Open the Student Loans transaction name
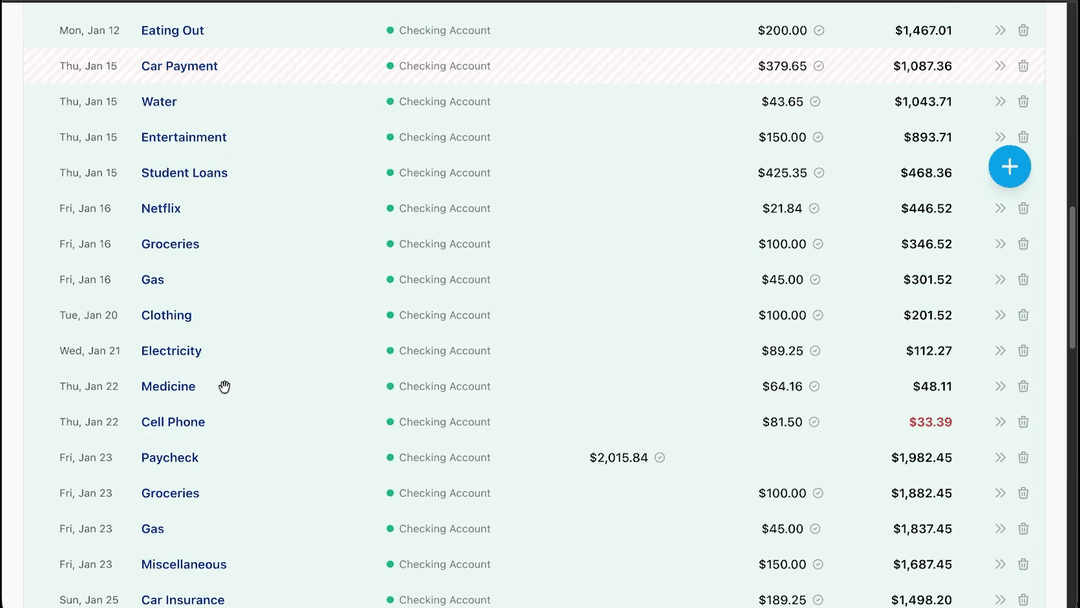 point(184,173)
